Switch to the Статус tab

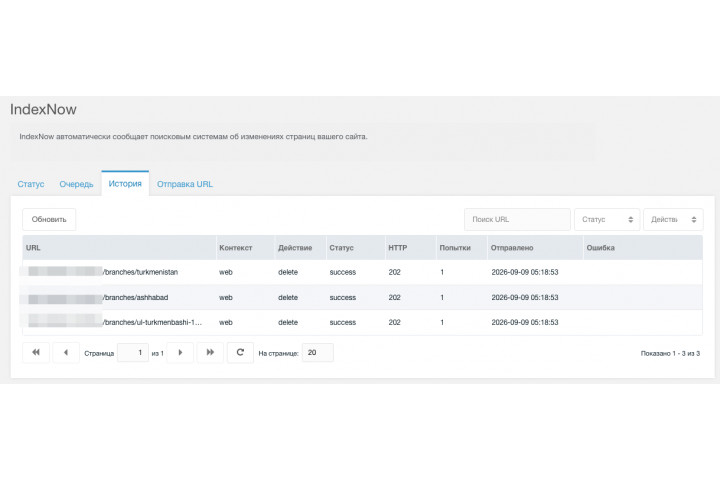[x=31, y=184]
